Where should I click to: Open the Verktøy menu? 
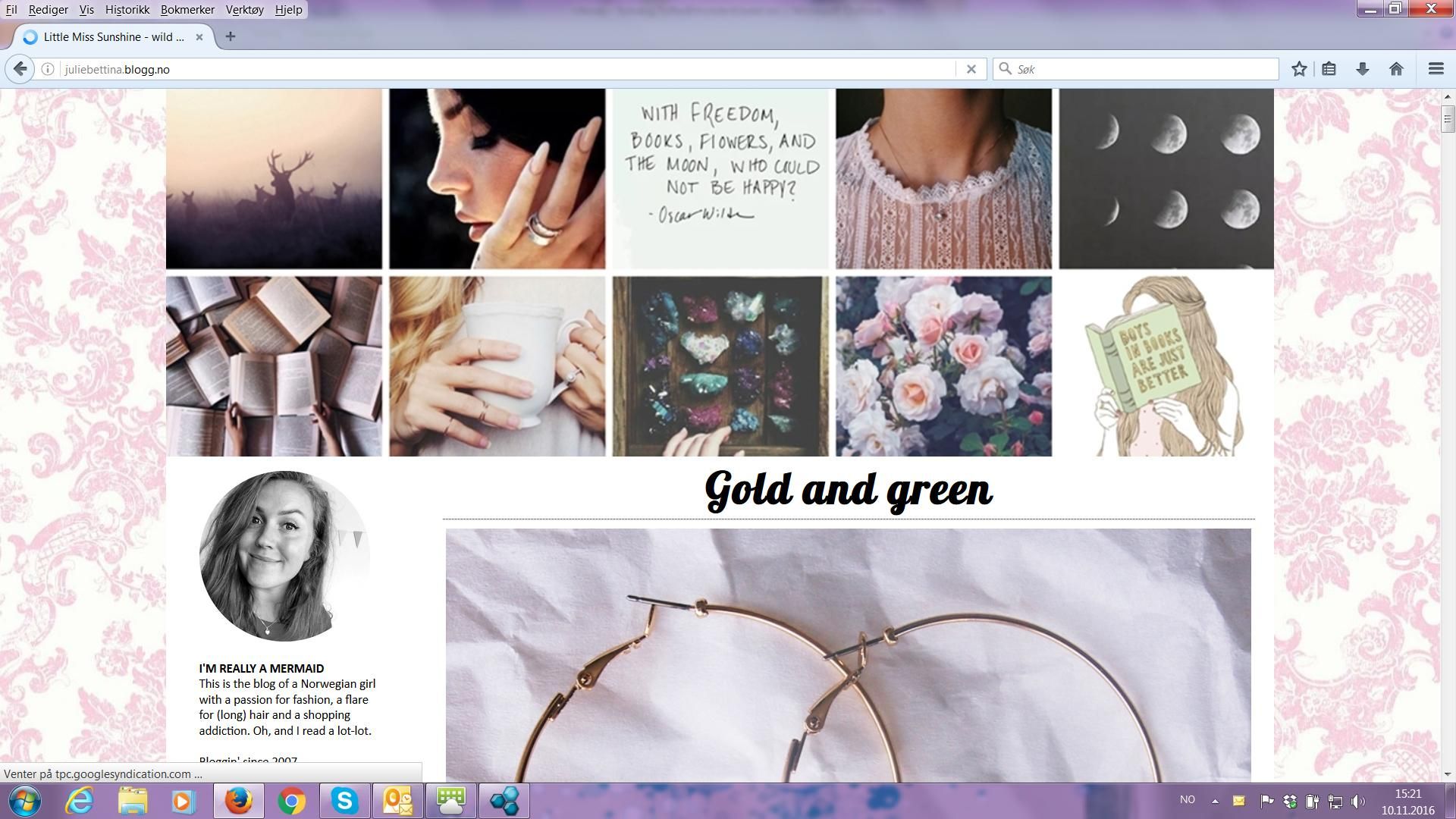click(x=244, y=10)
